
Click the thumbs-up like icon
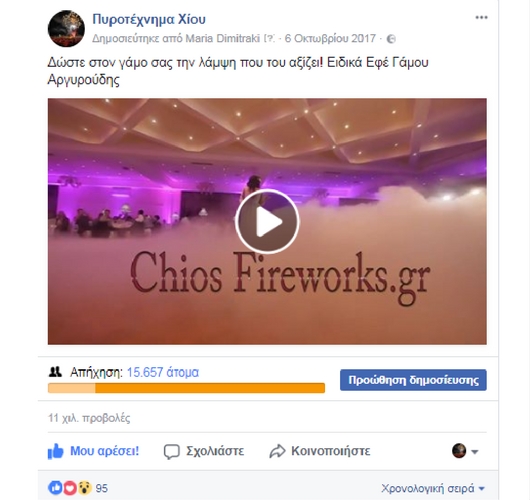coord(55,451)
